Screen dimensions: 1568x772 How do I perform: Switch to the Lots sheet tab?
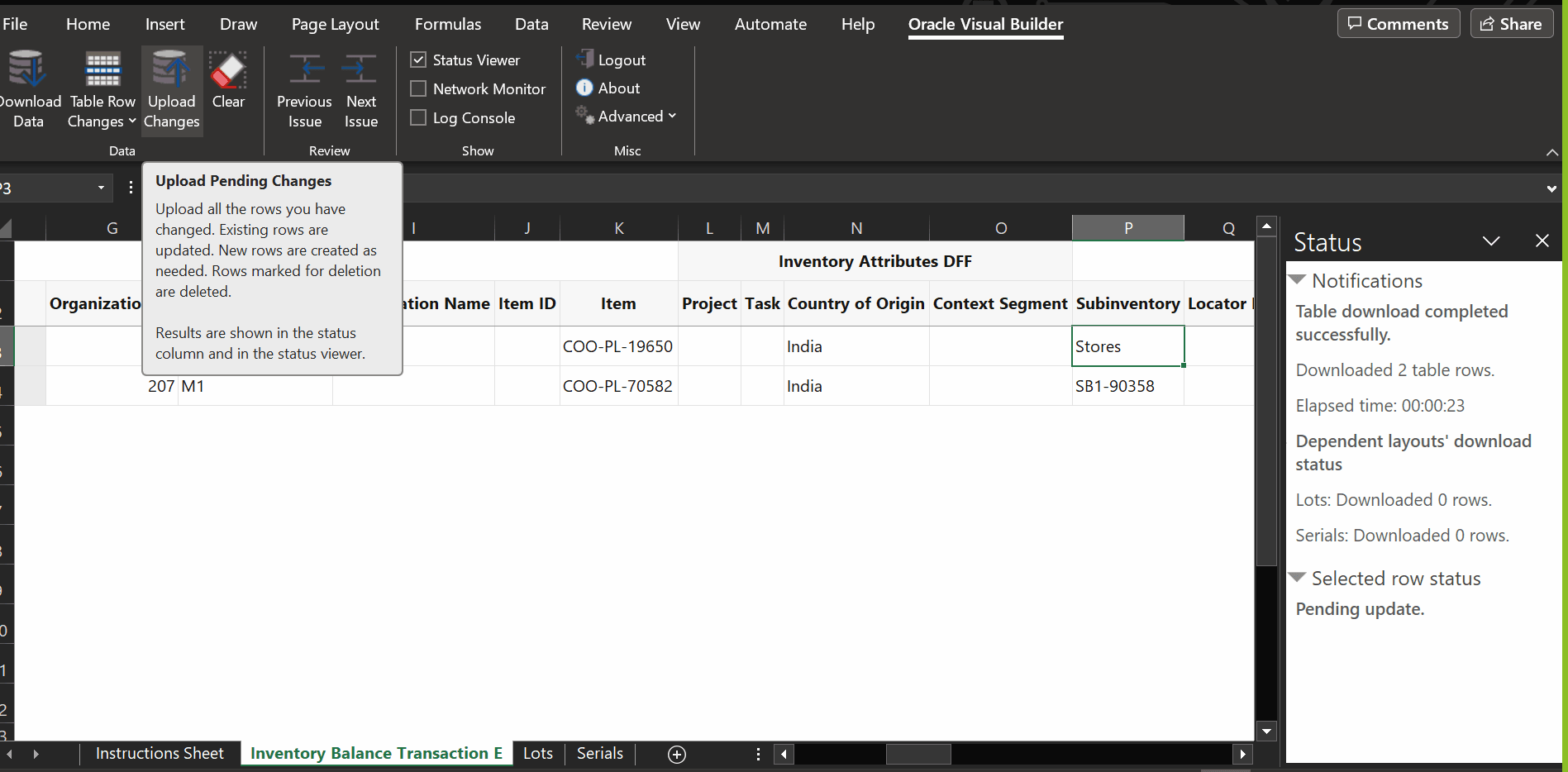coord(538,753)
